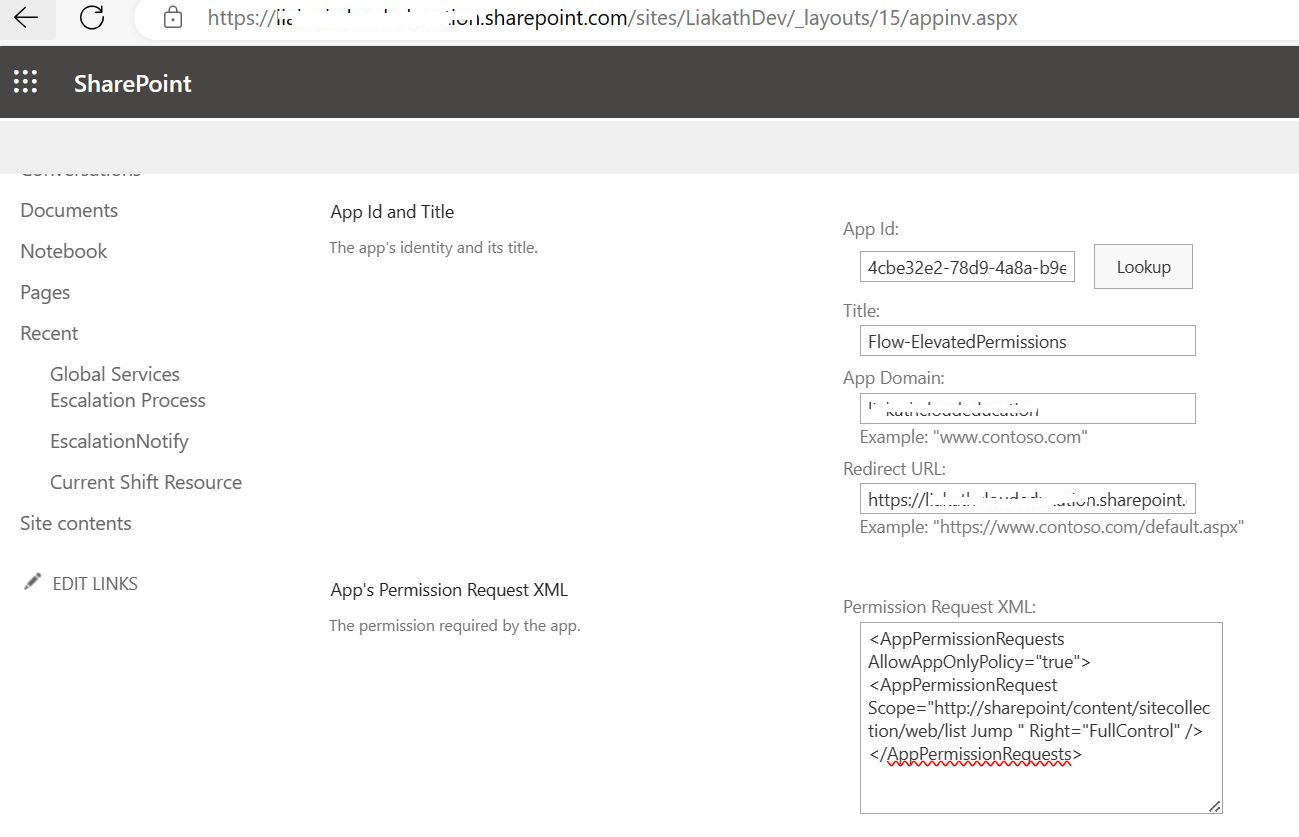Image resolution: width=1299 pixels, height=837 pixels.
Task: Reload the page with refresh icon
Action: coord(92,17)
